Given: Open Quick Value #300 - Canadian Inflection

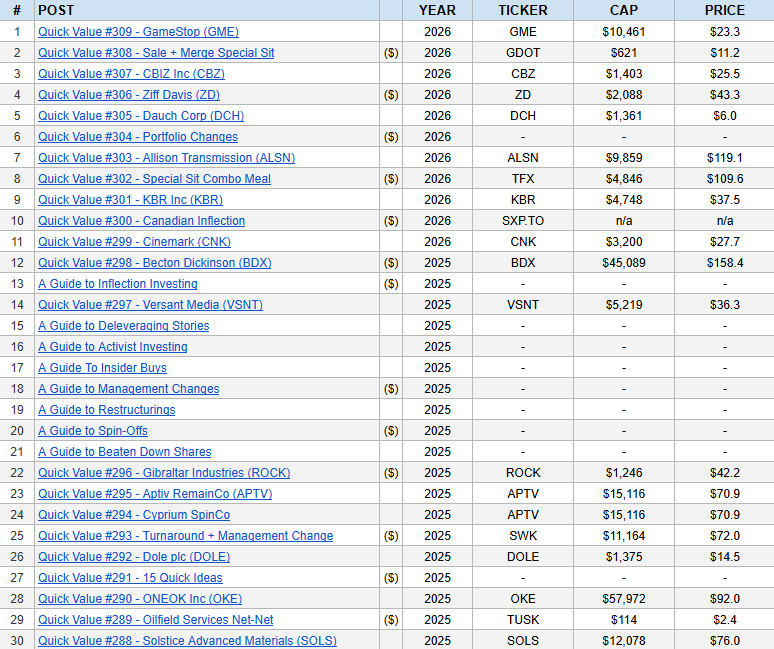Looking at the screenshot, I should click(142, 221).
